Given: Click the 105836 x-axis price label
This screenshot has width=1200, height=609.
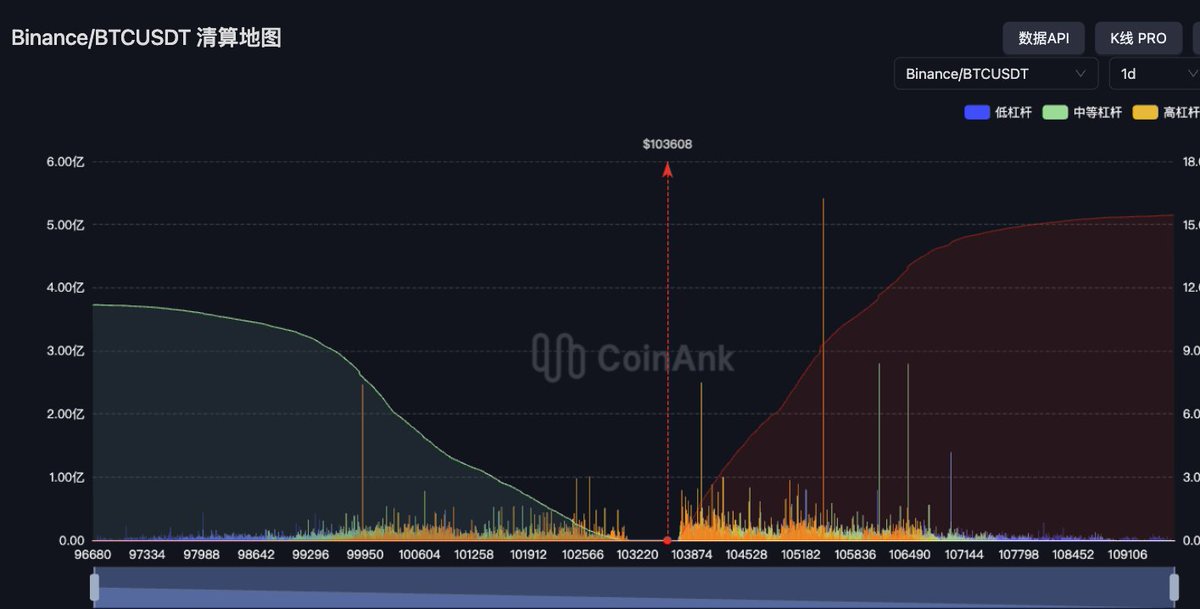Looking at the screenshot, I should click(x=855, y=555).
